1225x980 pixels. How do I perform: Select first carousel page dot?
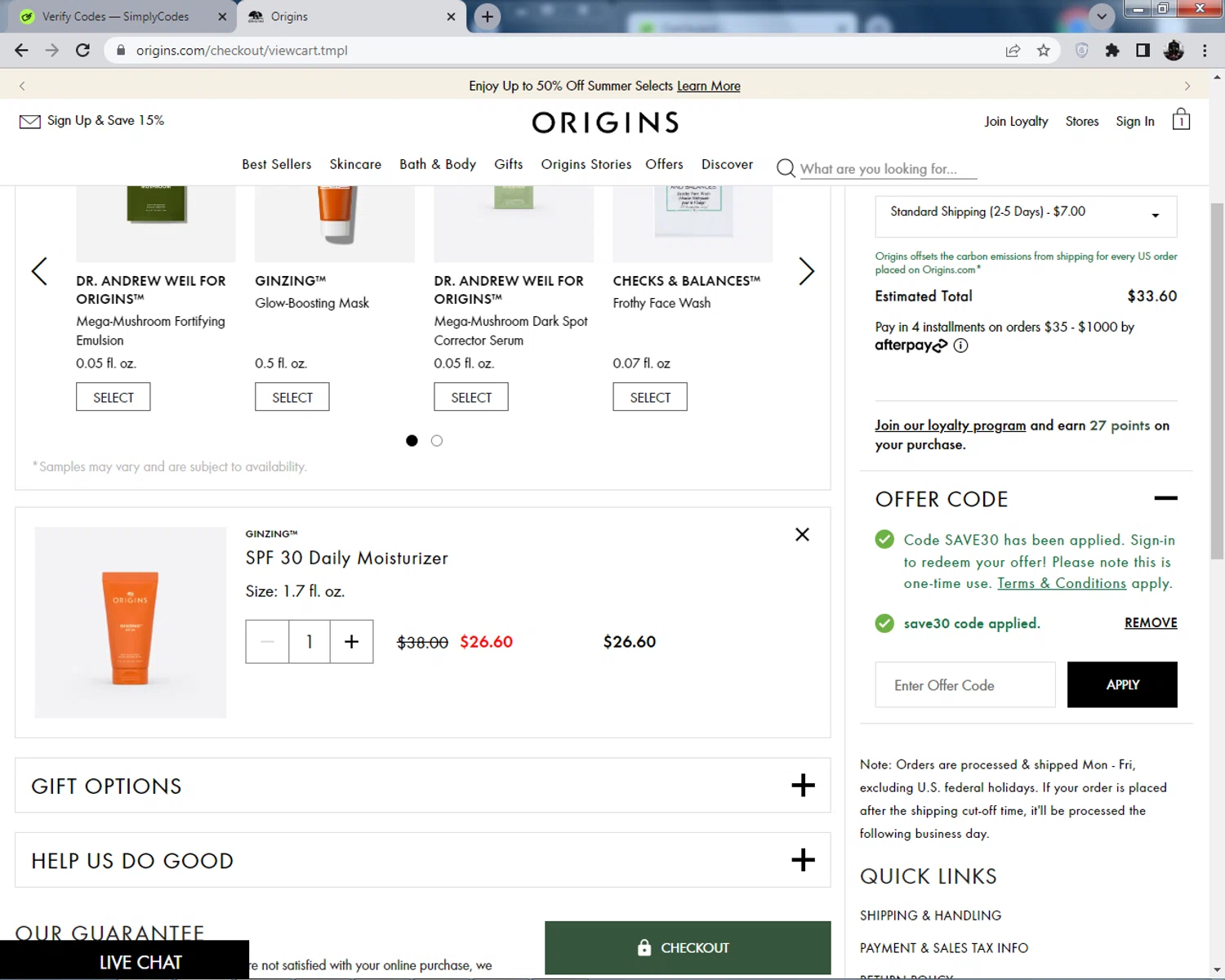point(412,441)
